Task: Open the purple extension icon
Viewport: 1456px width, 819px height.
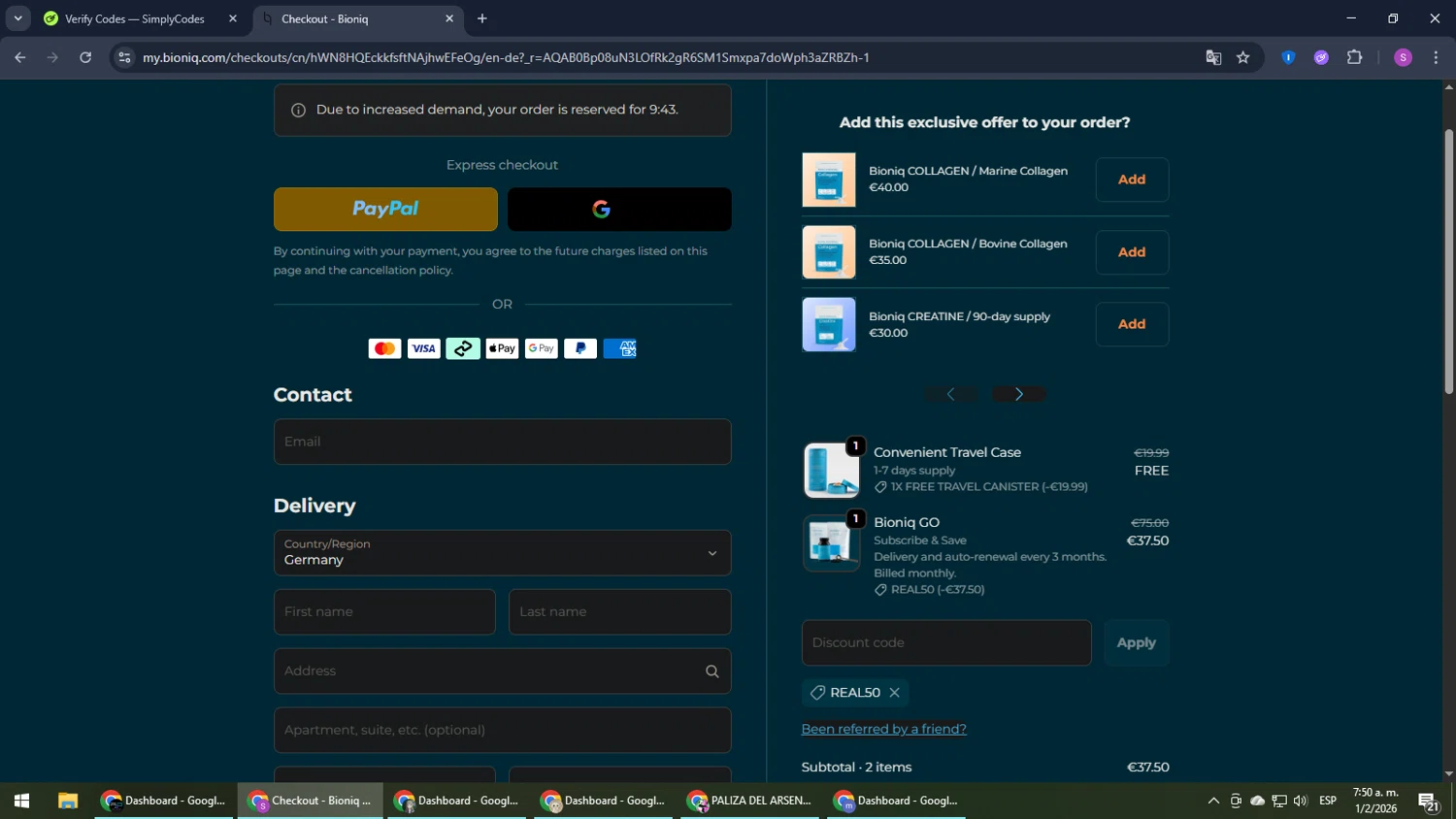Action: (x=1321, y=57)
